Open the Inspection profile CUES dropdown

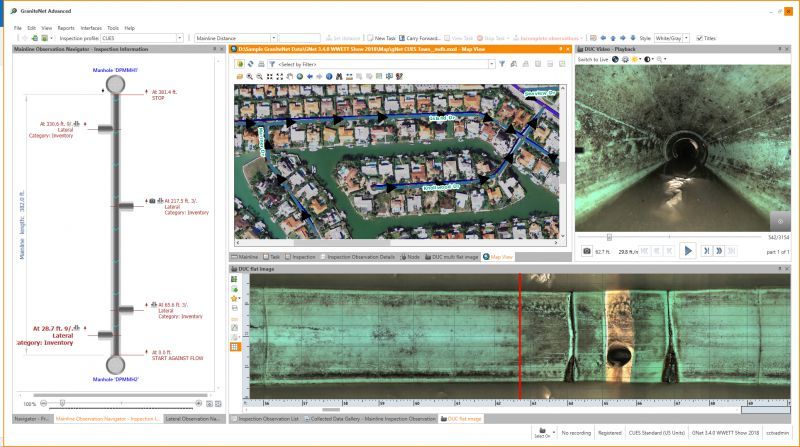pyautogui.click(x=179, y=38)
